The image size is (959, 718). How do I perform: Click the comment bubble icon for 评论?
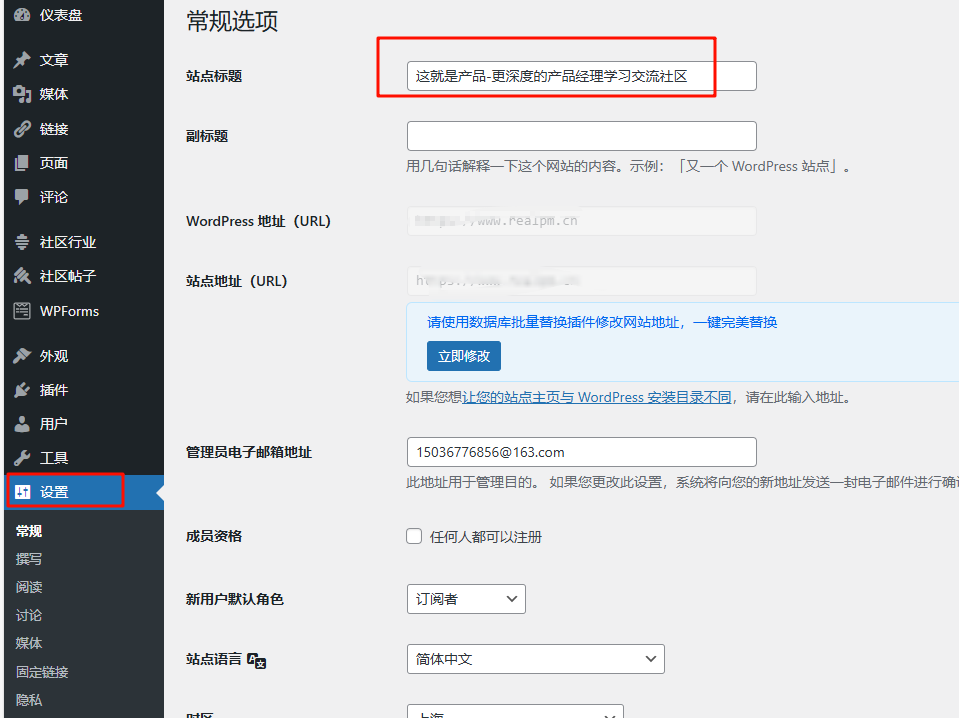click(x=22, y=197)
